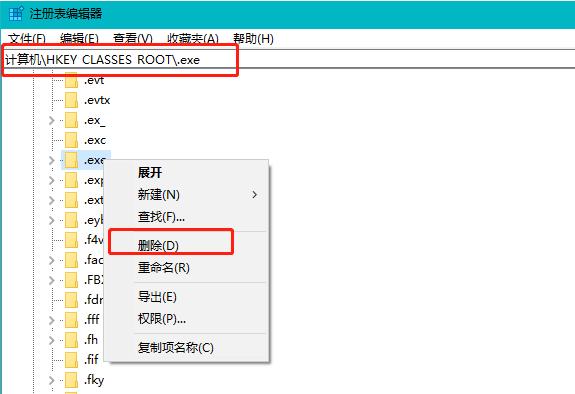Click the .fky folder icon

(71, 380)
